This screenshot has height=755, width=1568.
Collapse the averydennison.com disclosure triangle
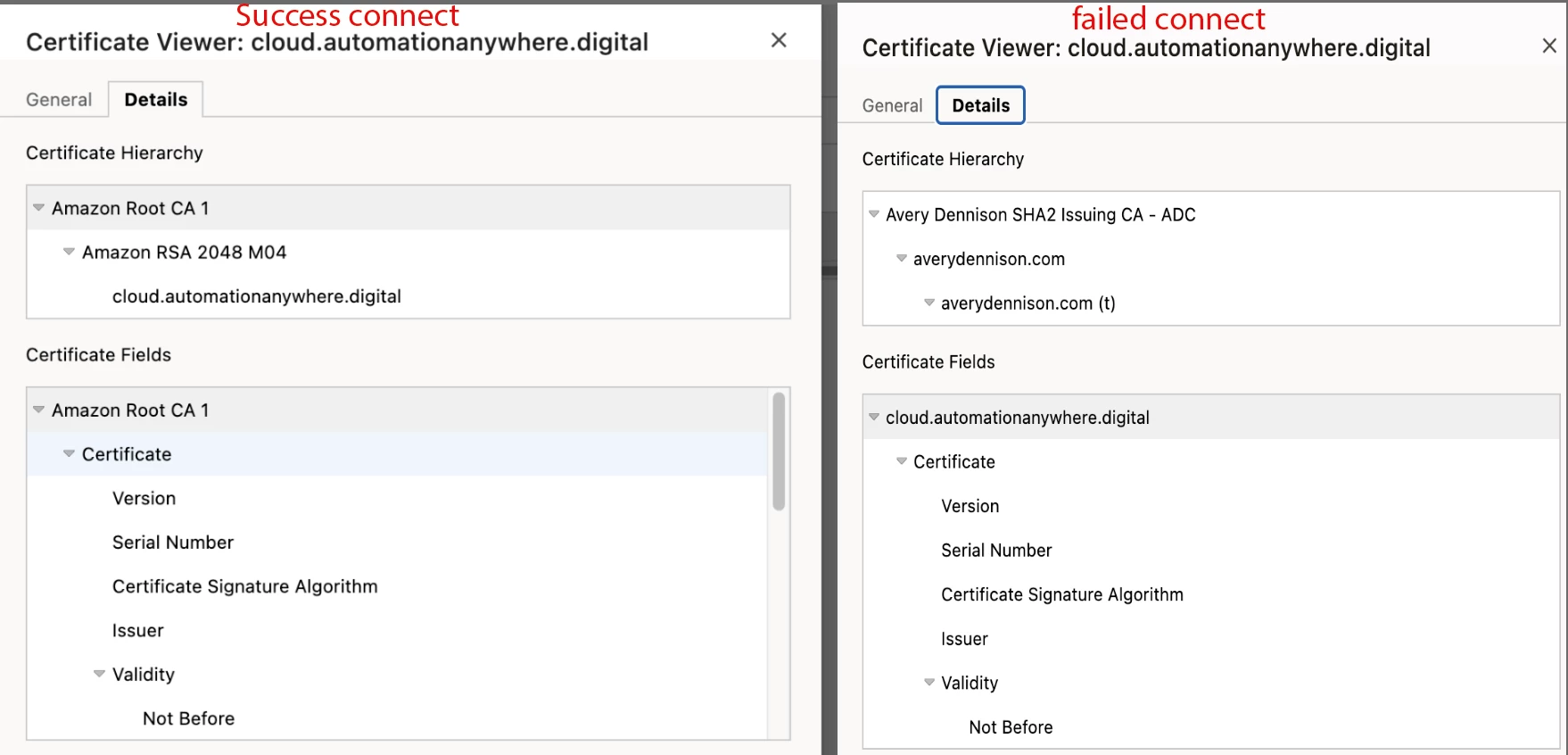coord(902,259)
